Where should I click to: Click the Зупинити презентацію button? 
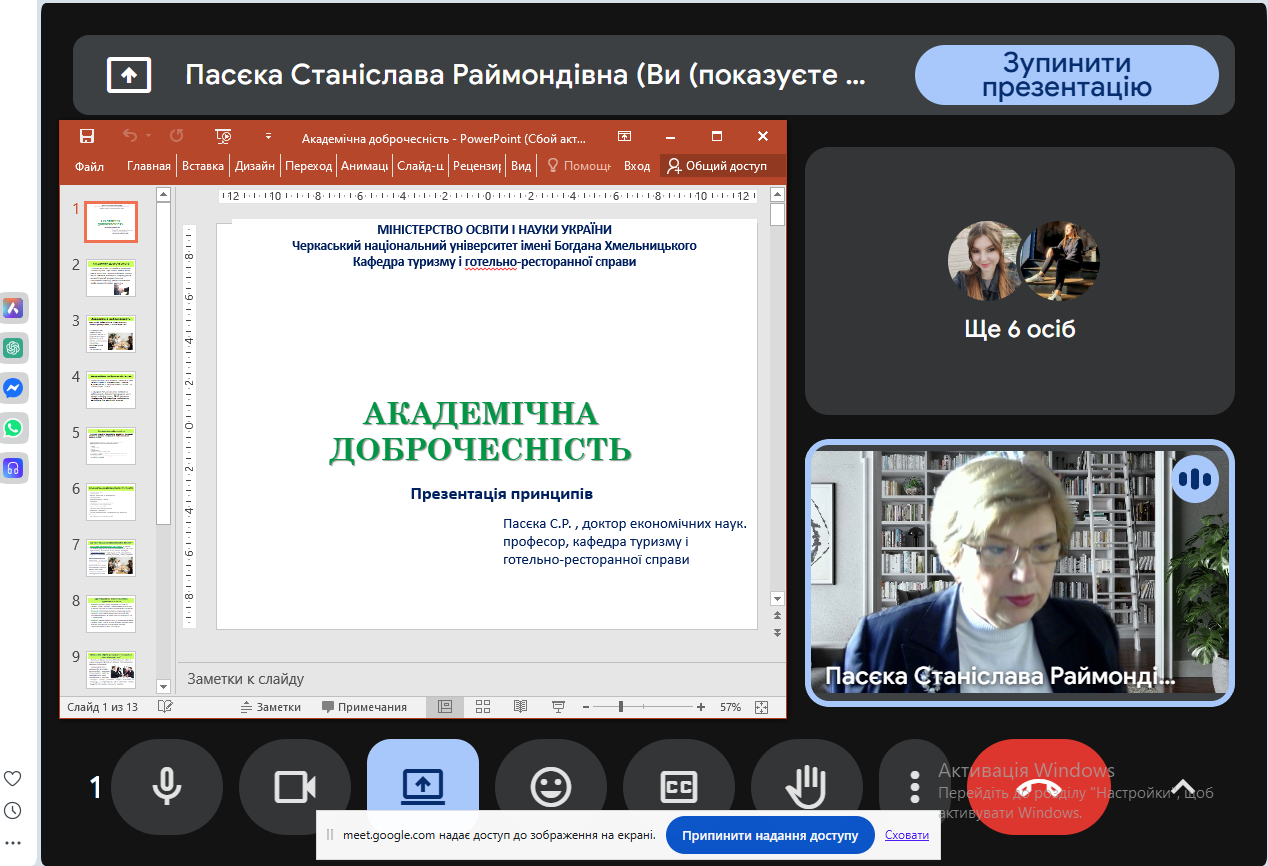tap(1066, 75)
